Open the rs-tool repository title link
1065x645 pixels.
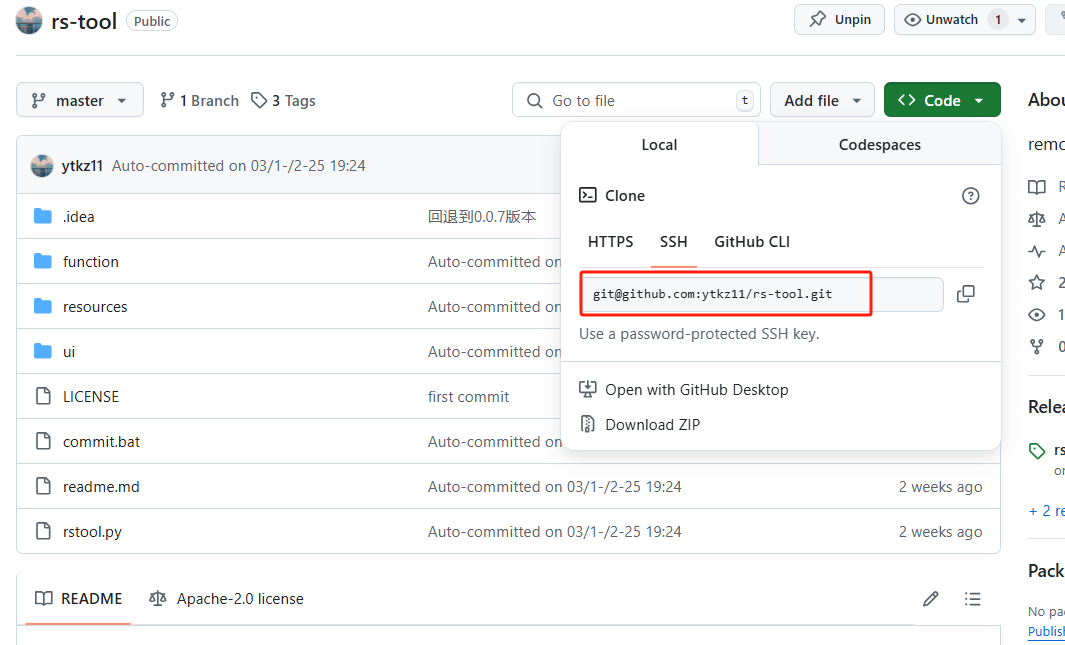[x=84, y=21]
